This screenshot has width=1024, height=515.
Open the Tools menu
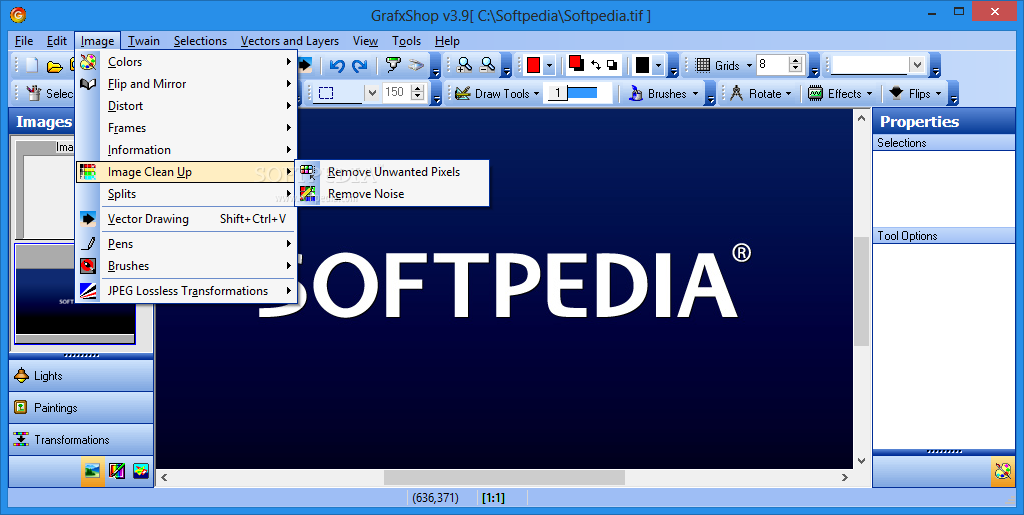406,41
